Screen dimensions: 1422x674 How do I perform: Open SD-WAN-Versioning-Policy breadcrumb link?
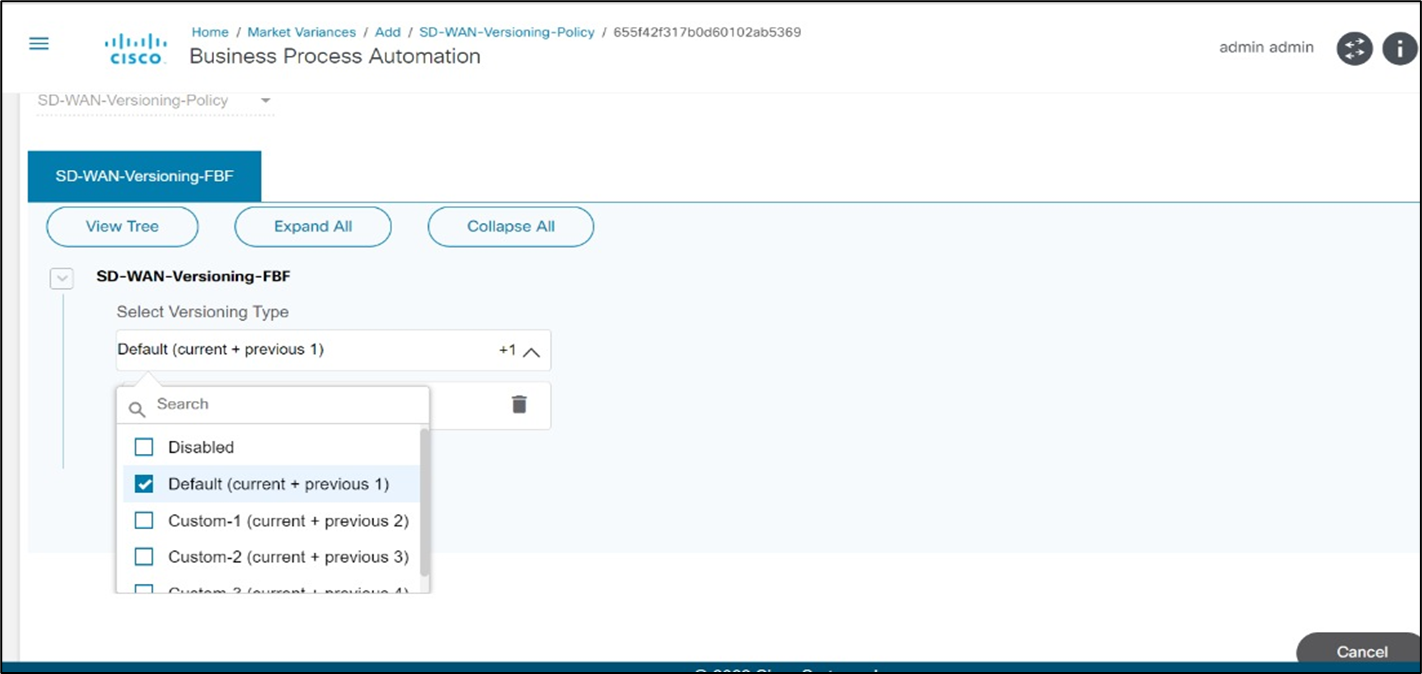tap(507, 32)
